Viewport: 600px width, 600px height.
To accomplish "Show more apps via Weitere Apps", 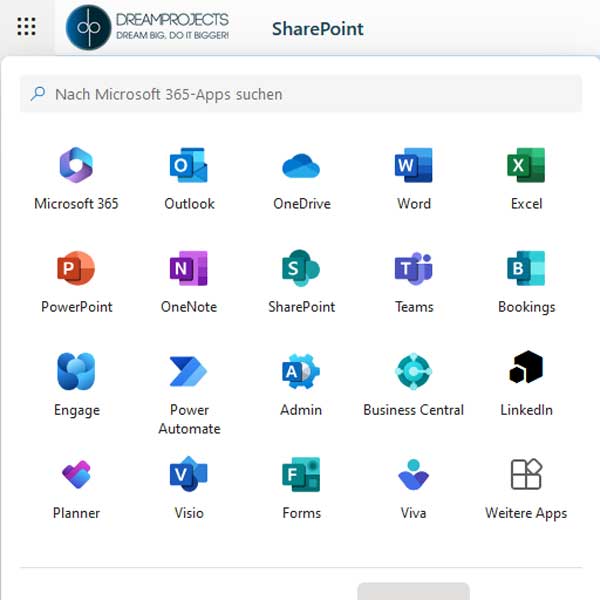I will (x=526, y=489).
